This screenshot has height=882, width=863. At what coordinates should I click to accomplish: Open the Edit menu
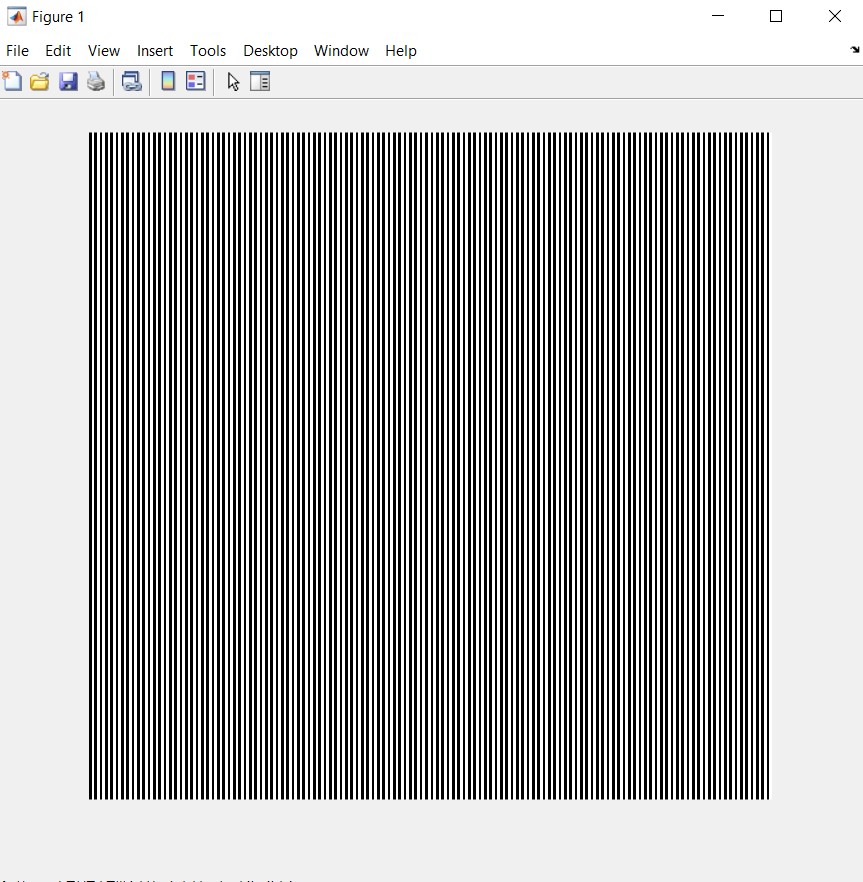point(58,51)
